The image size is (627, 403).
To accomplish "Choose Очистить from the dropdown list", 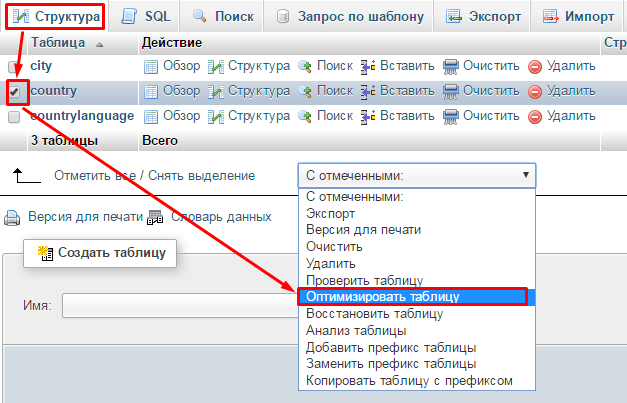I will (x=417, y=247).
